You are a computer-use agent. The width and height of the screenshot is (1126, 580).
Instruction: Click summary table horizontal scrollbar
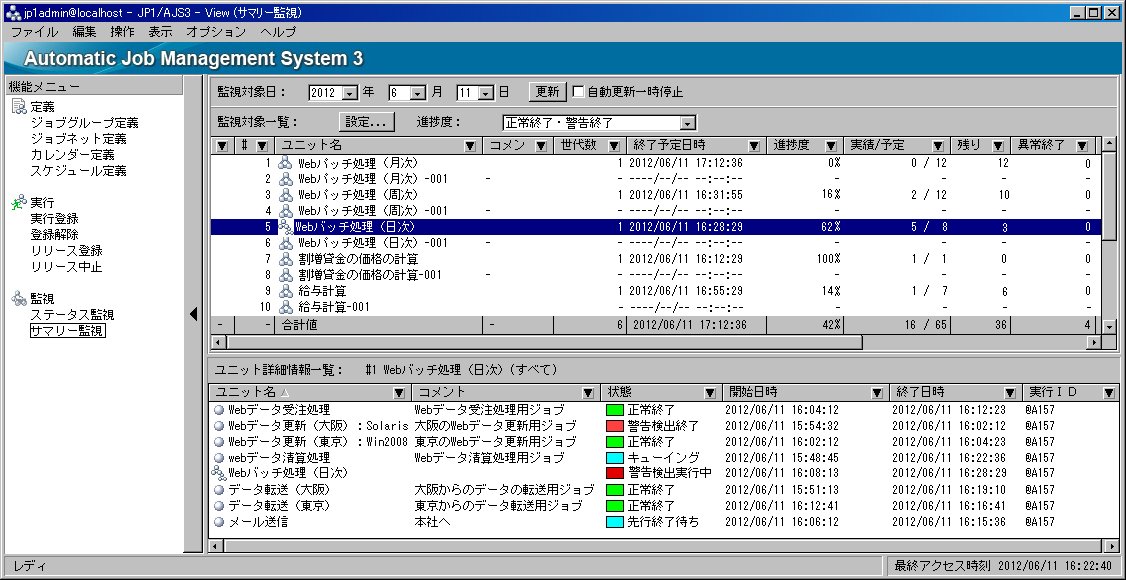tap(544, 342)
